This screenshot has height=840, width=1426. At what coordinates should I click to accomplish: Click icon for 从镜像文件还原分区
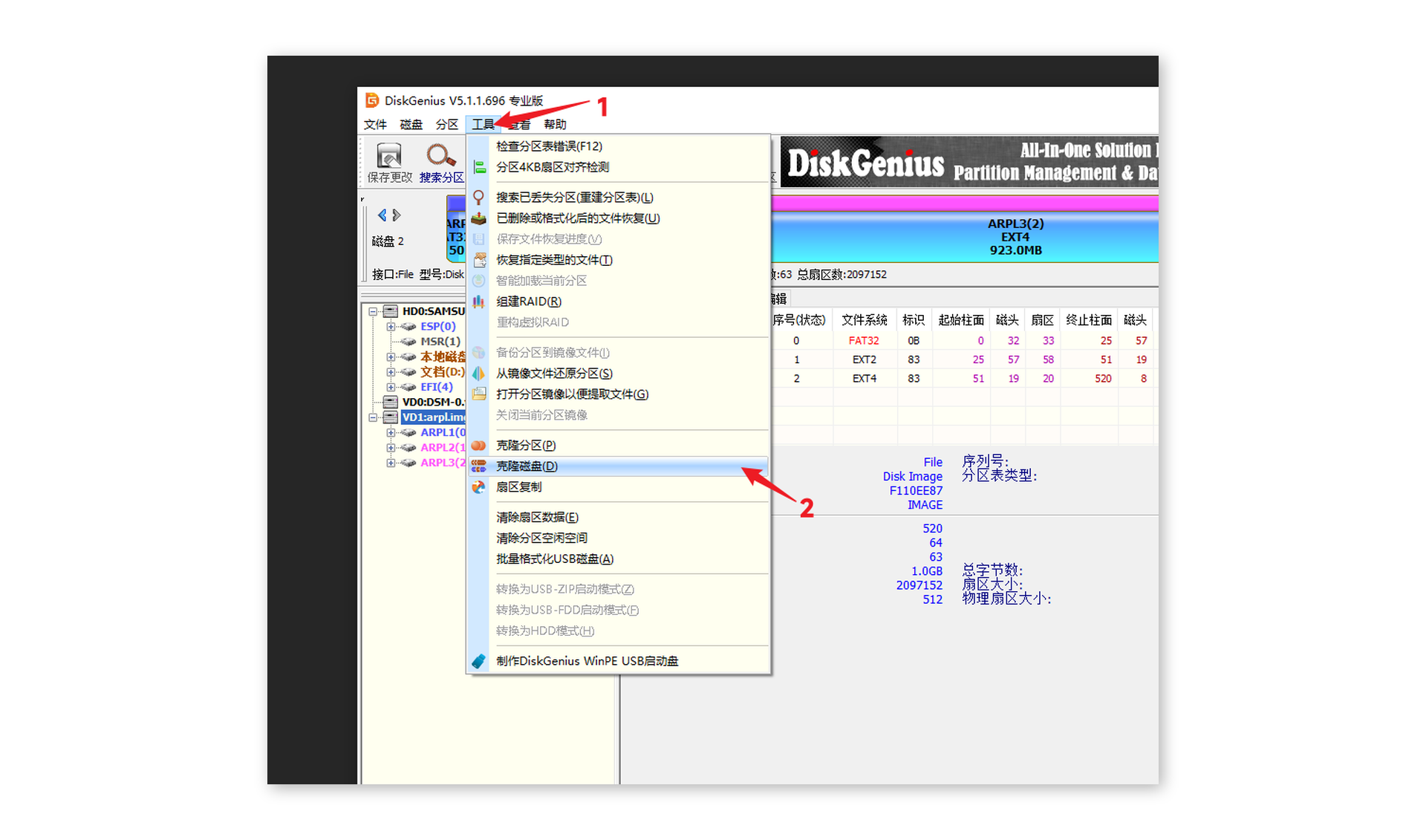point(479,374)
